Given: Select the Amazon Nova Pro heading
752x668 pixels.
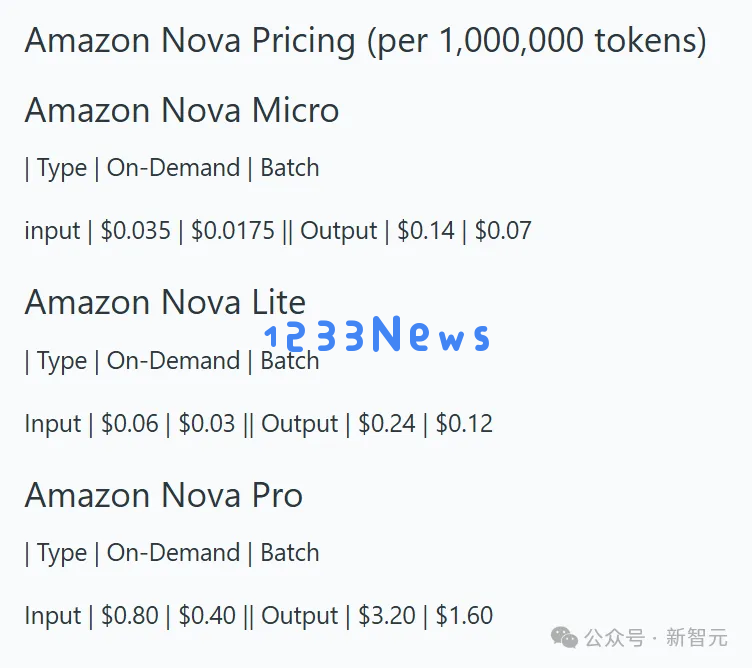Looking at the screenshot, I should pyautogui.click(x=164, y=495).
